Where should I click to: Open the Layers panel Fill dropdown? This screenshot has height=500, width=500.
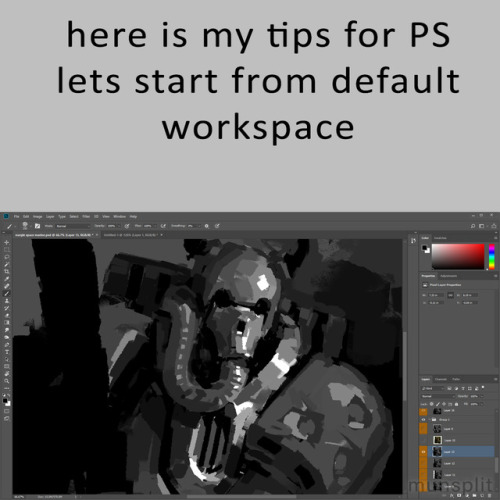click(482, 404)
